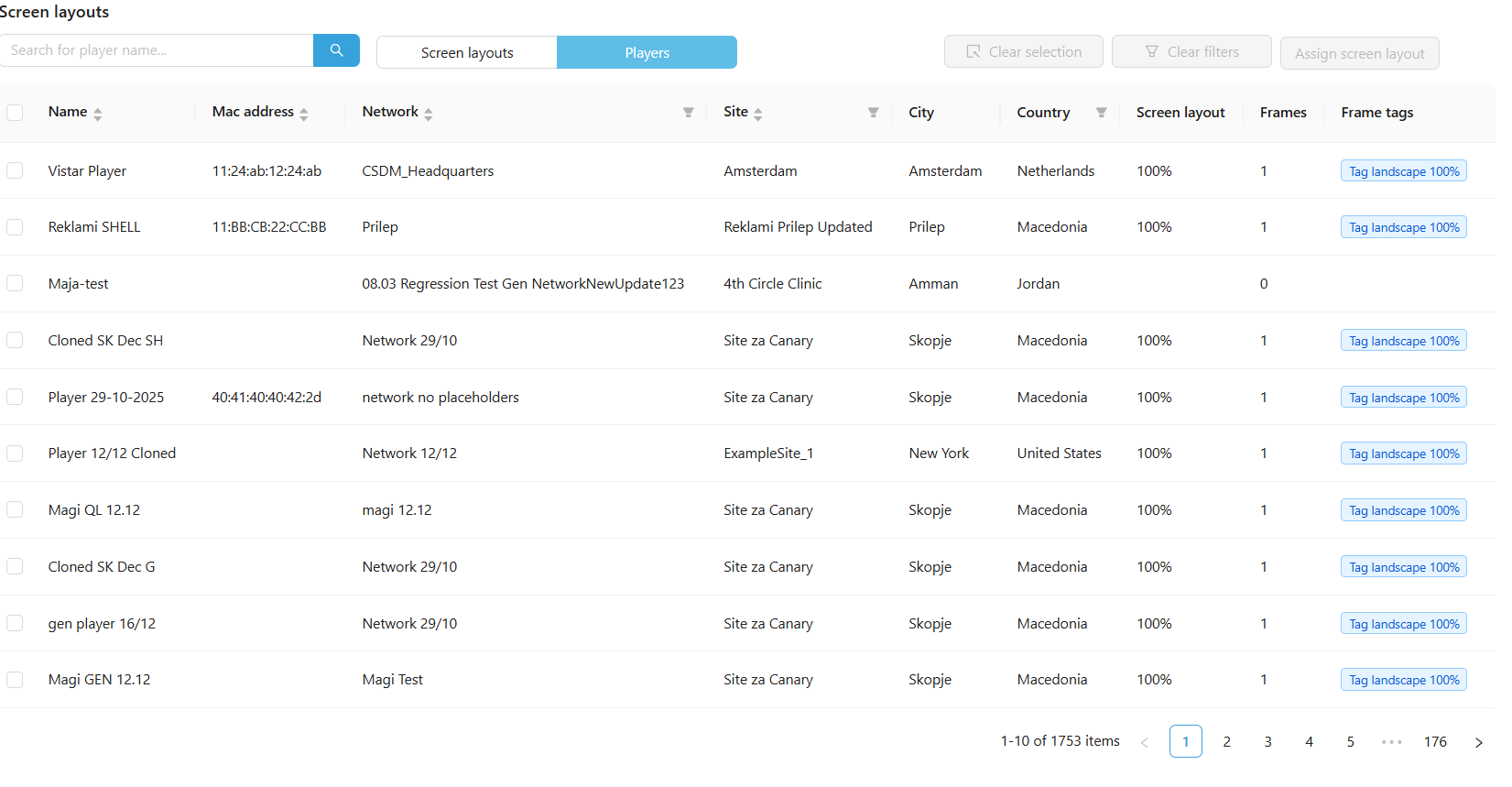Image resolution: width=1512 pixels, height=787 pixels.
Task: Select the Players tab
Action: pos(647,52)
